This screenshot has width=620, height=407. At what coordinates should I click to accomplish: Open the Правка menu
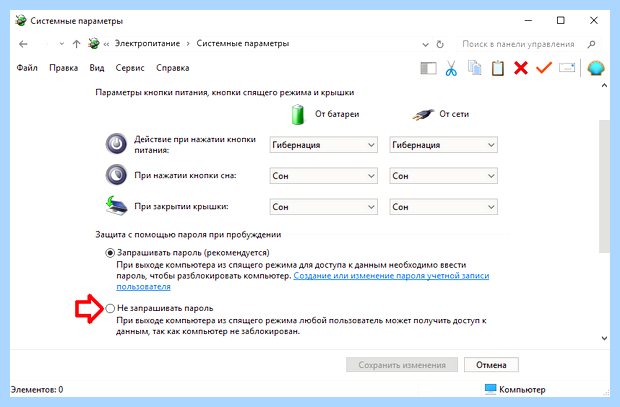point(63,68)
